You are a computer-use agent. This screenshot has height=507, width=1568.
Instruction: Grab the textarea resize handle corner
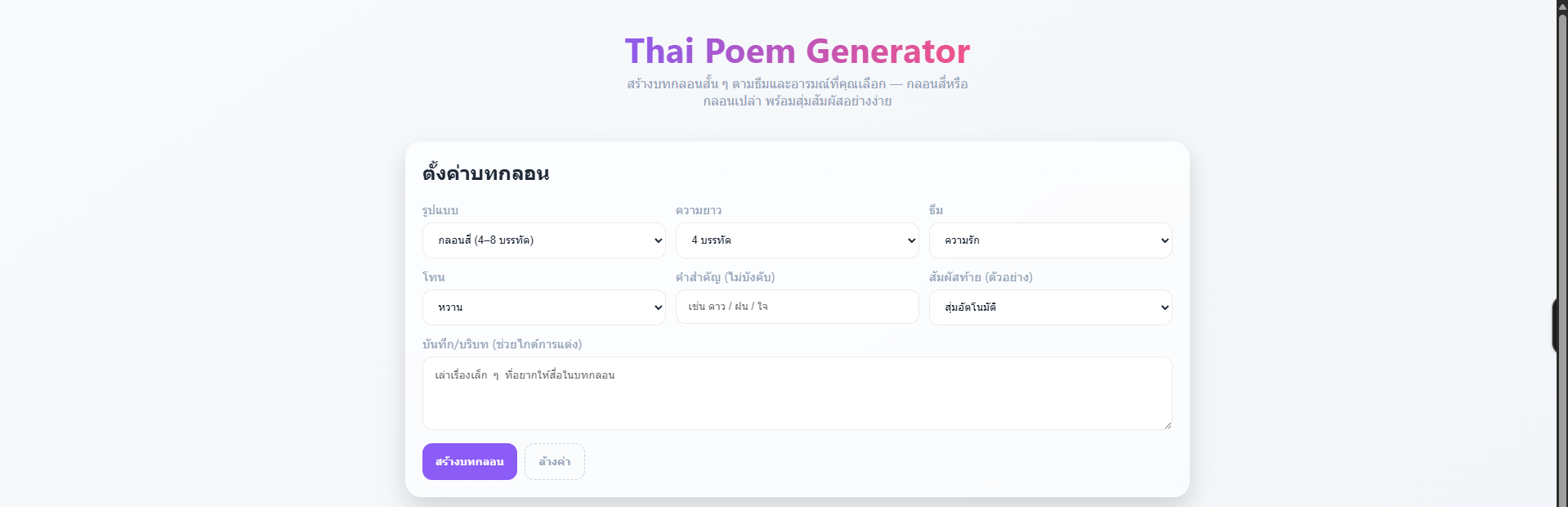pyautogui.click(x=1168, y=425)
